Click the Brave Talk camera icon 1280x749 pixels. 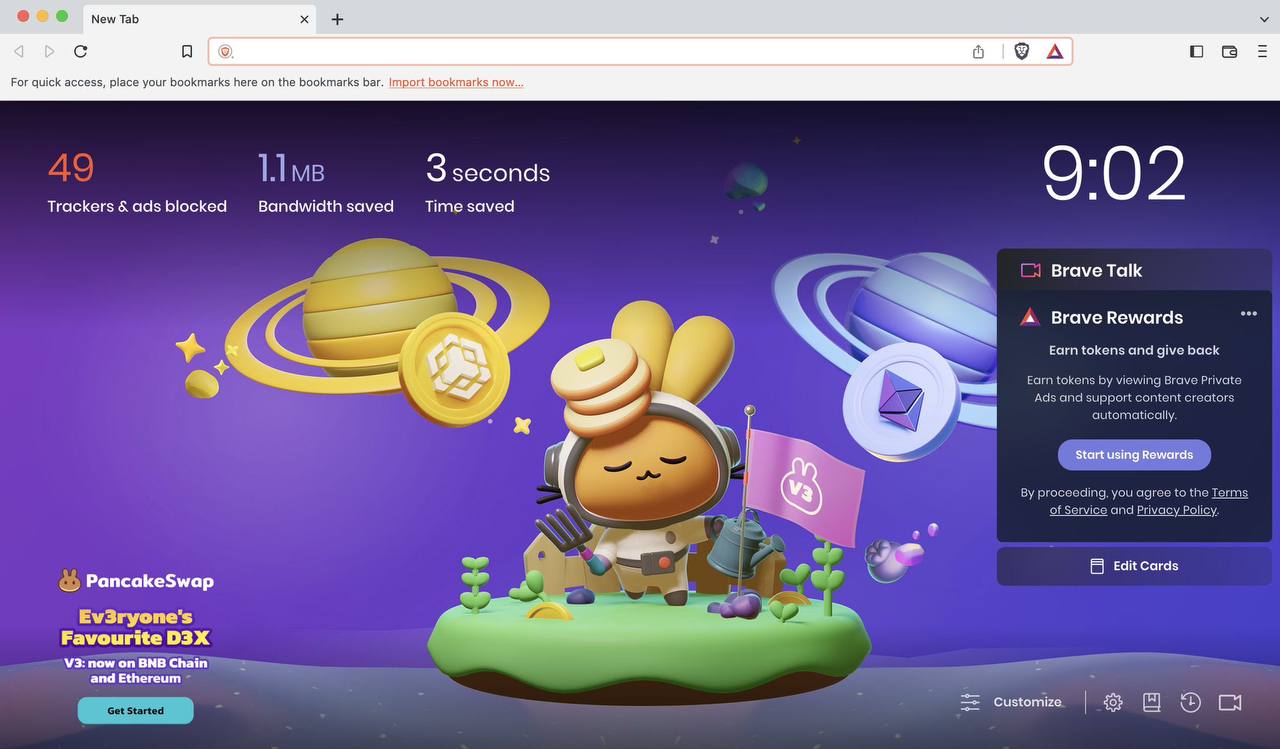click(1031, 270)
